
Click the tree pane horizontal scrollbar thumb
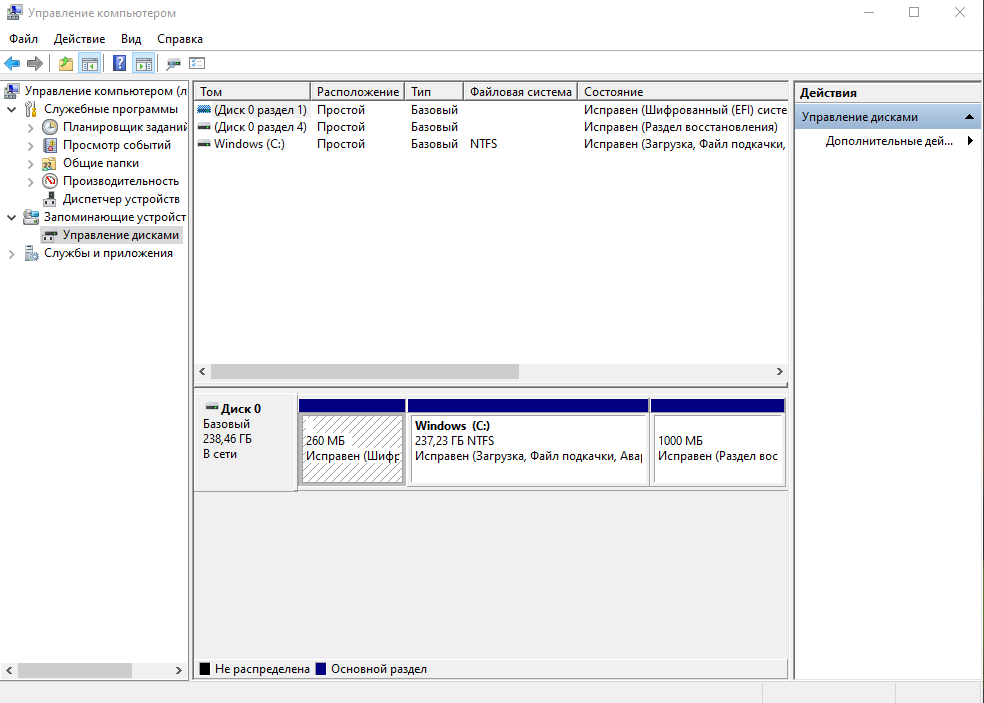click(75, 670)
